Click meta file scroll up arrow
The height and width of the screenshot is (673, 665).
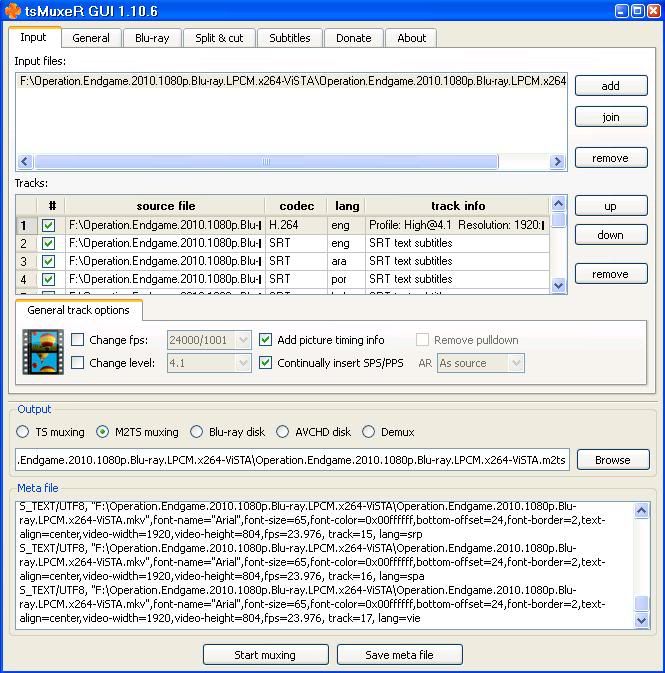pyautogui.click(x=641, y=510)
